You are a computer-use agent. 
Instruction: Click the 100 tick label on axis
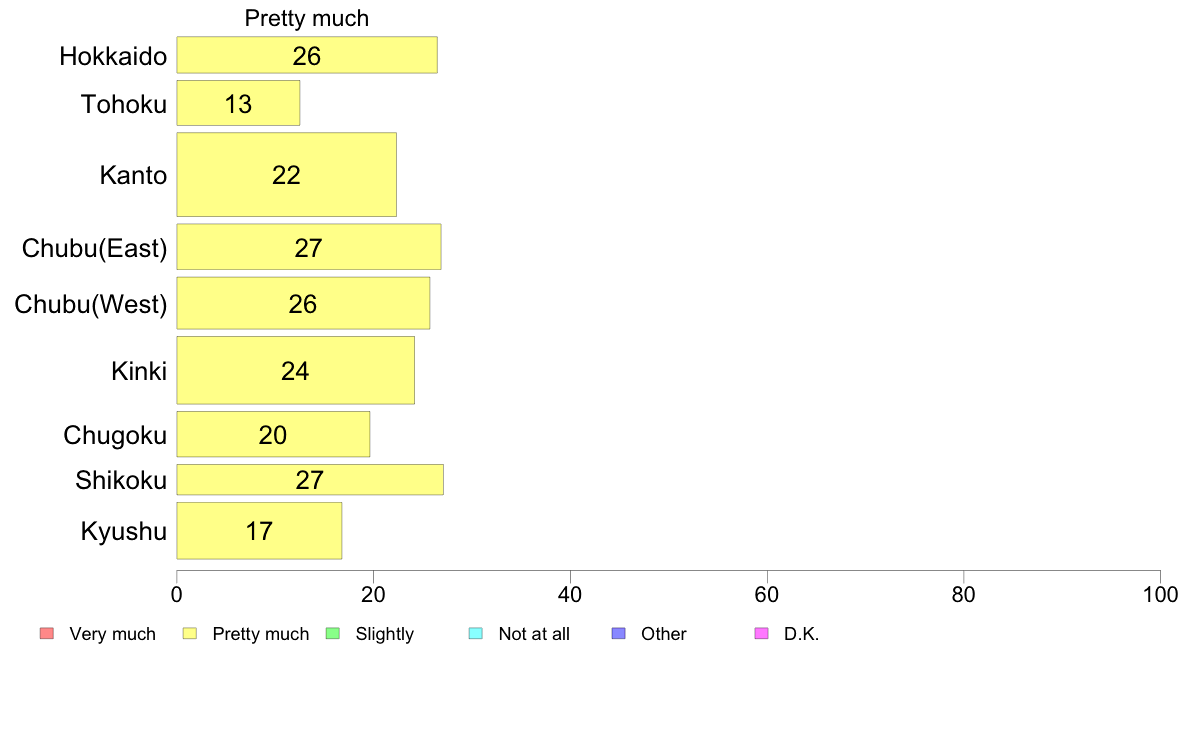(x=1160, y=595)
